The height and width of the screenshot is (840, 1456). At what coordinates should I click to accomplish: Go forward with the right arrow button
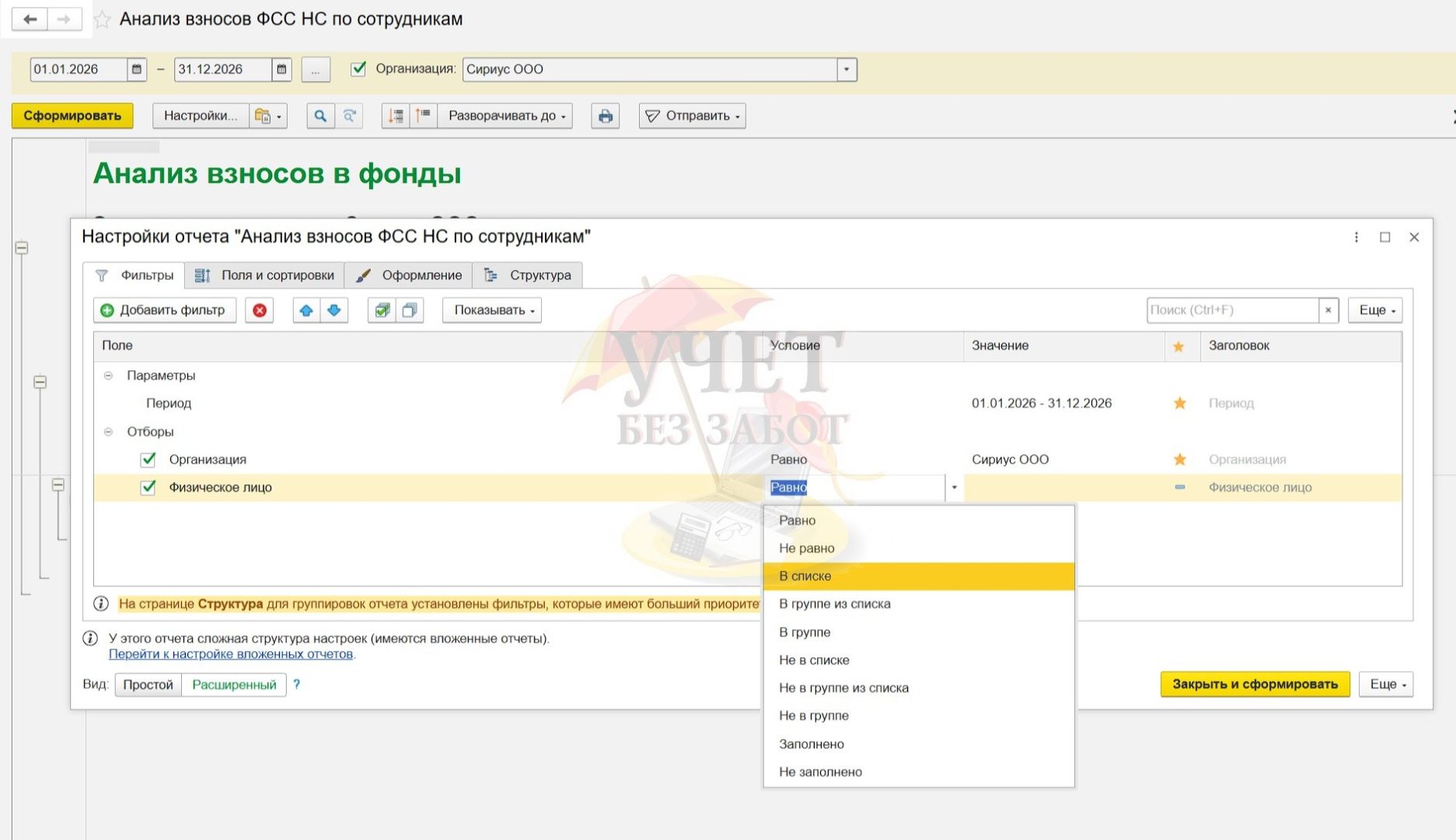pos(65,19)
